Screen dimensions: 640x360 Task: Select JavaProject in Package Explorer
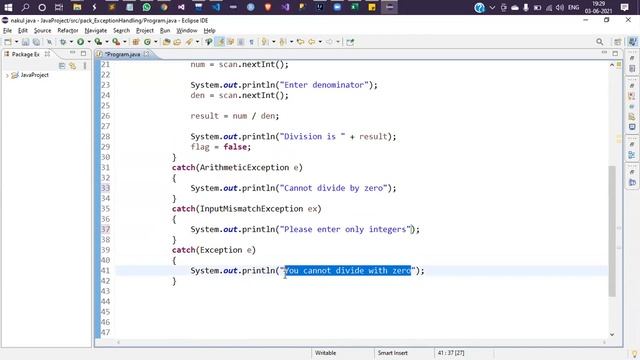click(x=34, y=75)
